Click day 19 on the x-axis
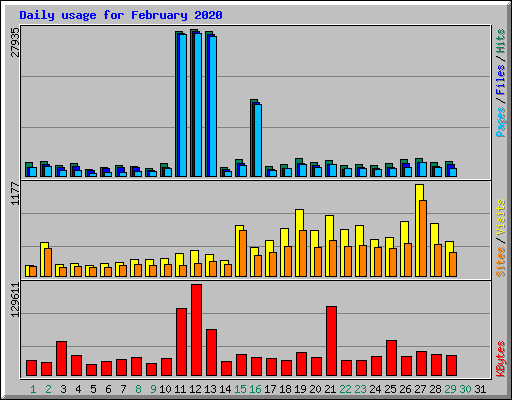 pyautogui.click(x=300, y=389)
